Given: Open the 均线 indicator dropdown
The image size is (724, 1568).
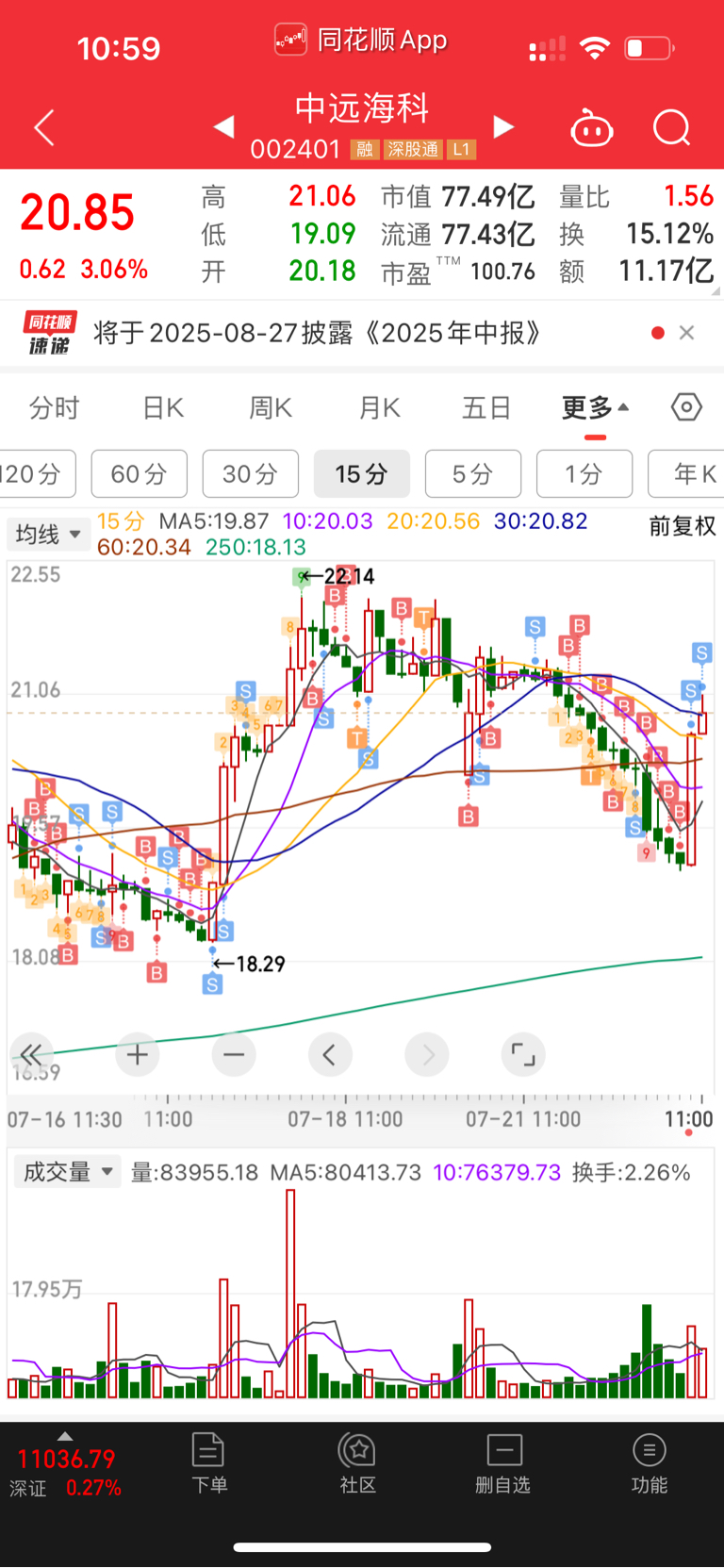Looking at the screenshot, I should pos(47,535).
